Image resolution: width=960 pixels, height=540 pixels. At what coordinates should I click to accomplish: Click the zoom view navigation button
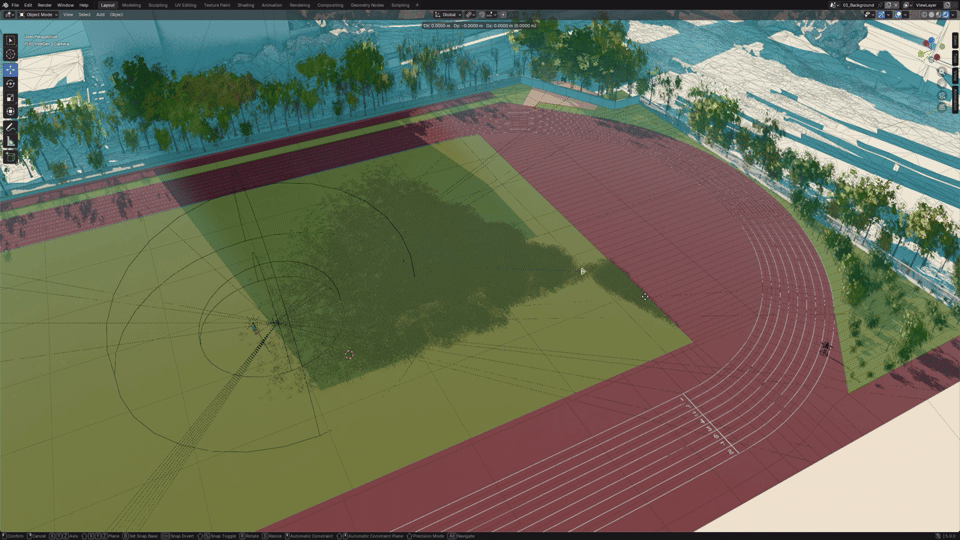pyautogui.click(x=942, y=72)
